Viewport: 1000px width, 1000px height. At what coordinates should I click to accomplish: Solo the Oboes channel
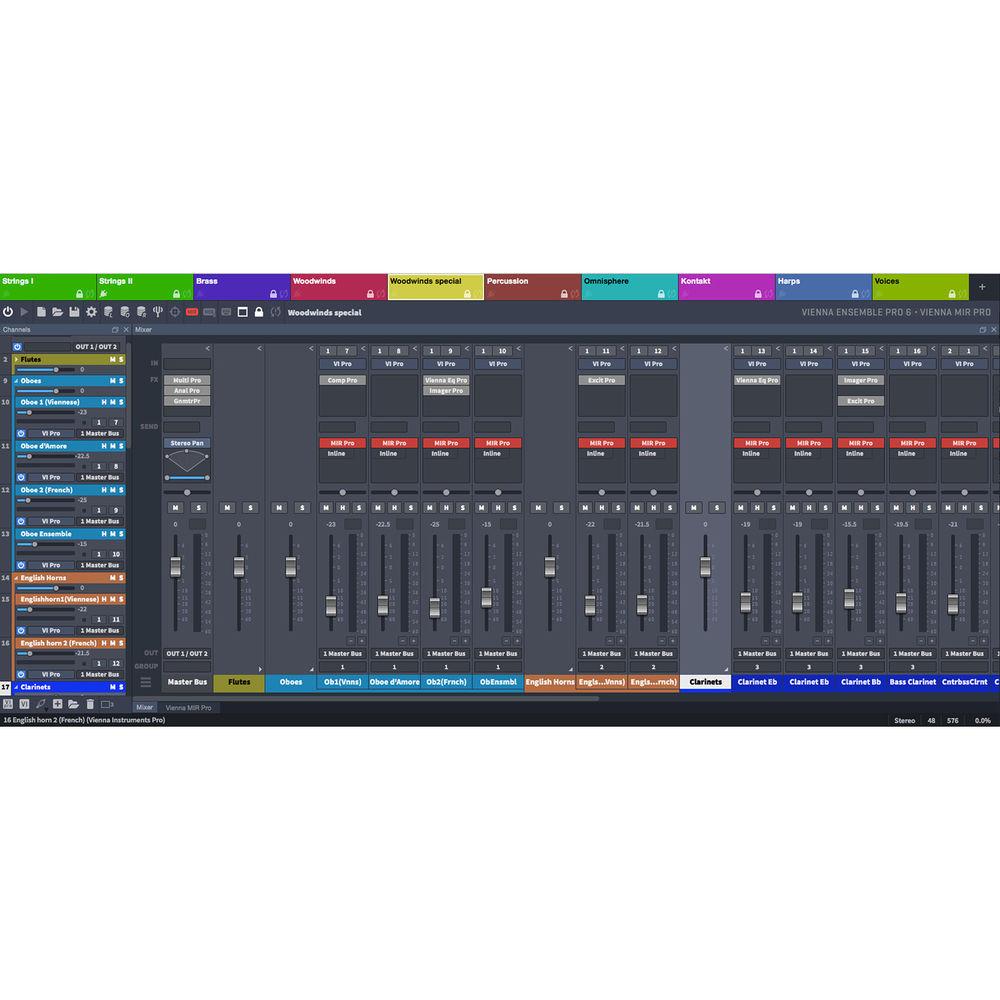pos(121,380)
